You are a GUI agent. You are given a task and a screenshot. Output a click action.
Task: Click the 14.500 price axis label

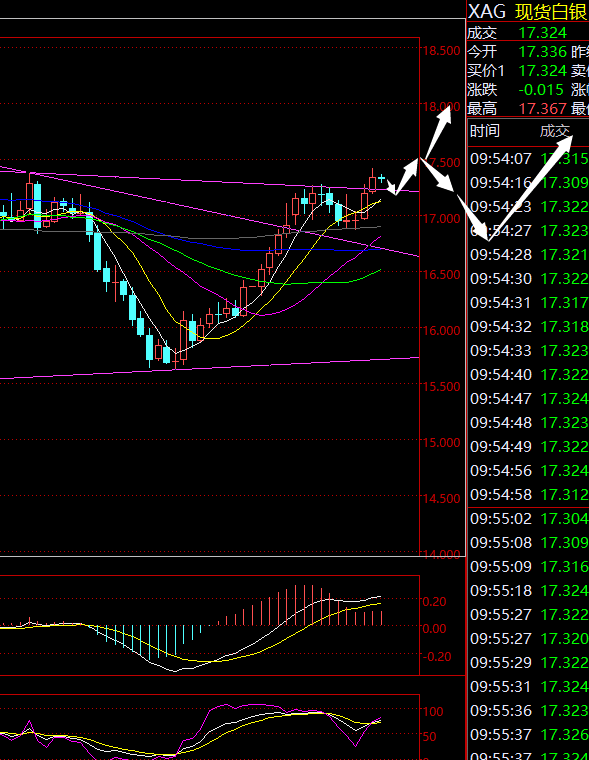(x=441, y=499)
